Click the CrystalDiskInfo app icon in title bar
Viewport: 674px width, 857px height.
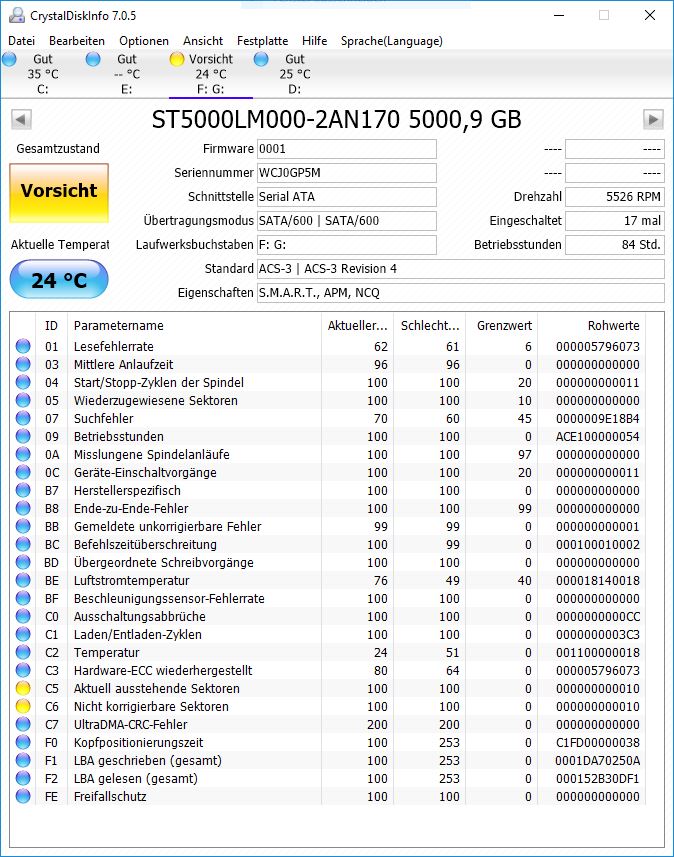(x=17, y=15)
